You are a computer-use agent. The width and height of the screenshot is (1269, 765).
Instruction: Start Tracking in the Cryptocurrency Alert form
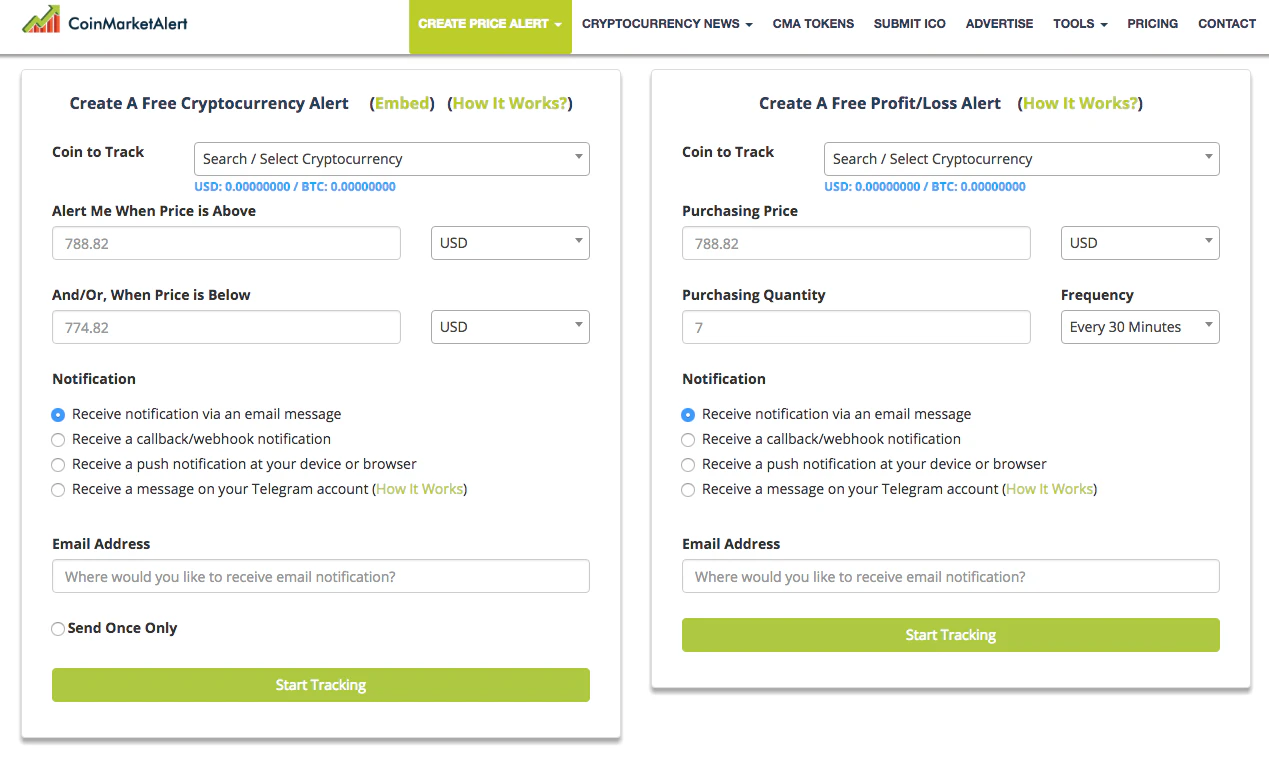point(321,685)
